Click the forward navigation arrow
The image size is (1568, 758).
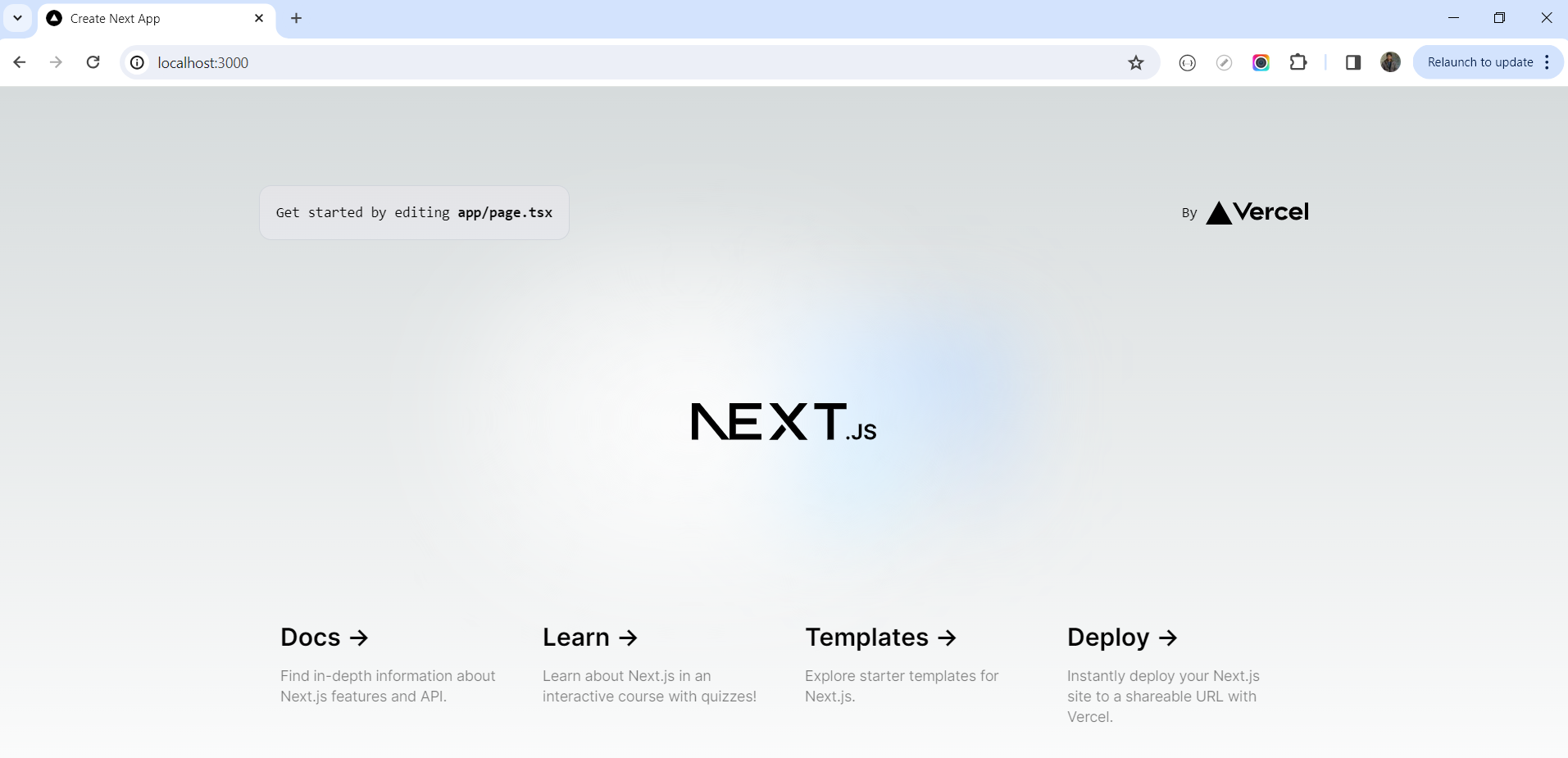point(56,62)
